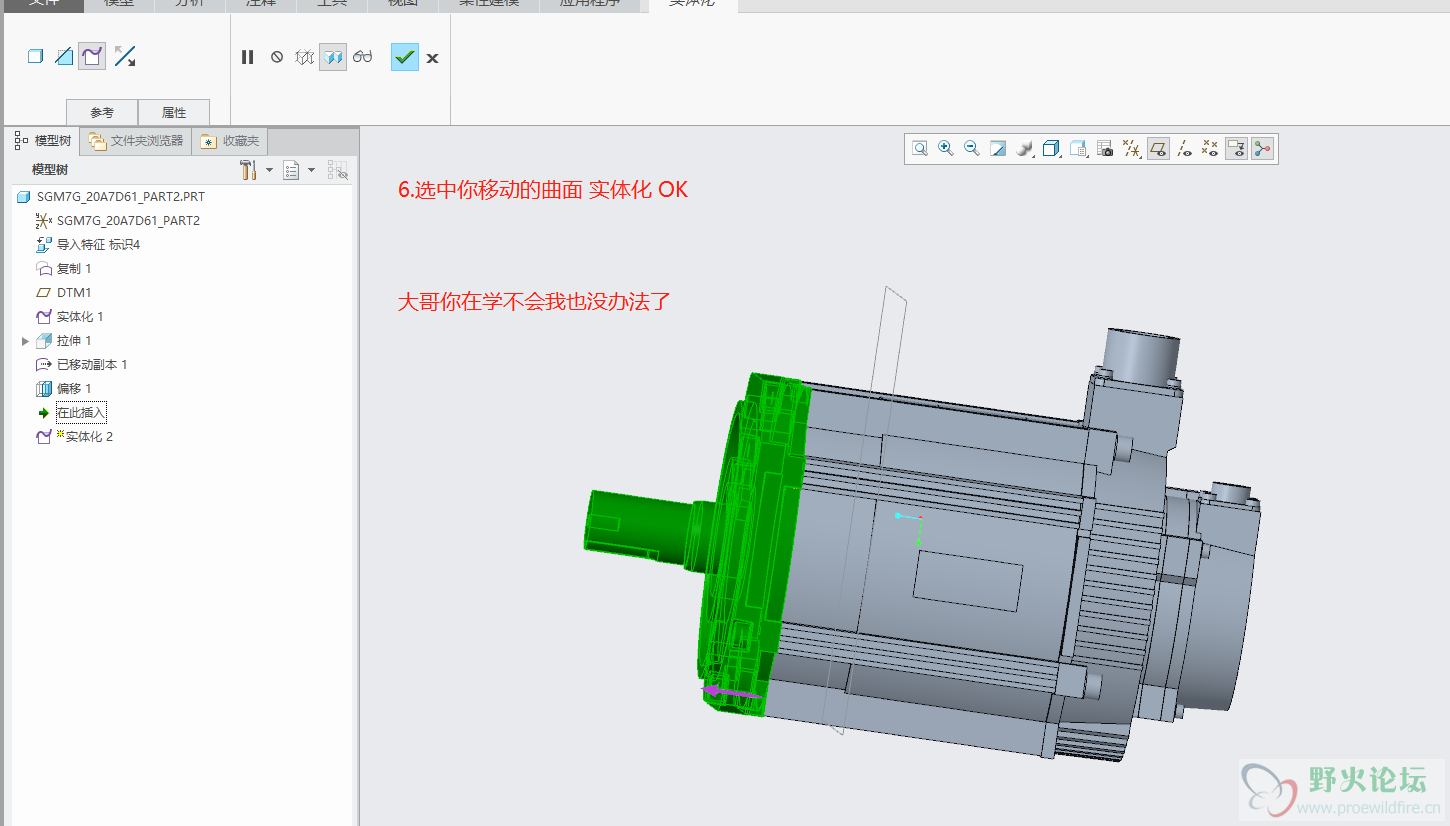
Task: Open the 参考 panel tab
Action: 102,112
